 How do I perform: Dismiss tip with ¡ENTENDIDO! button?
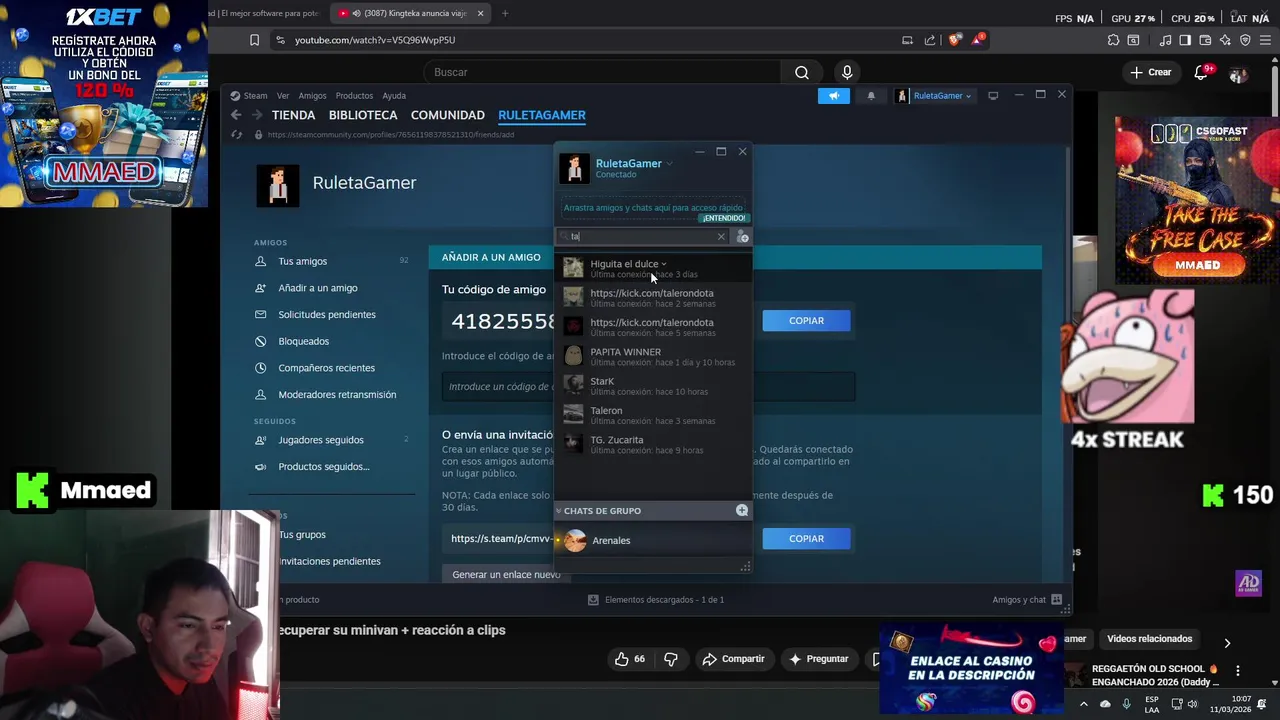pos(724,218)
